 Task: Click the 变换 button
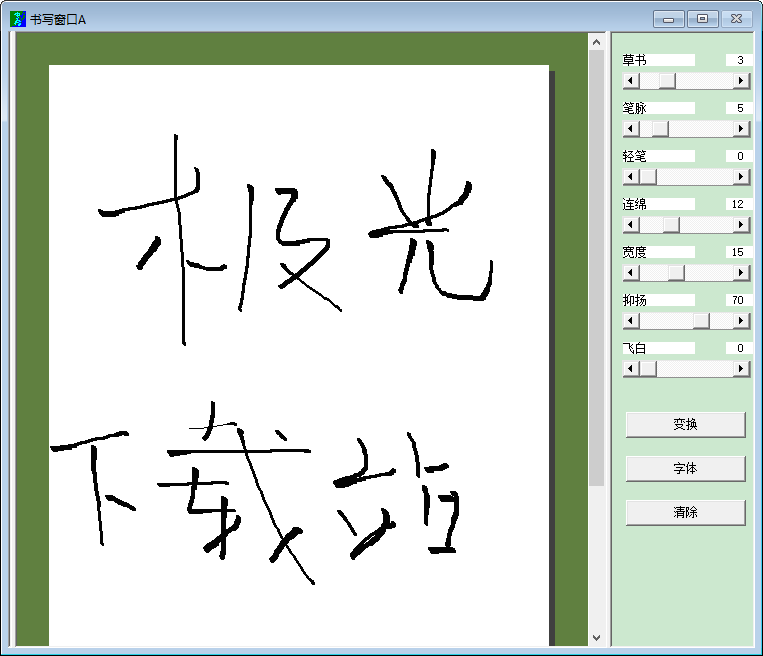[x=685, y=424]
